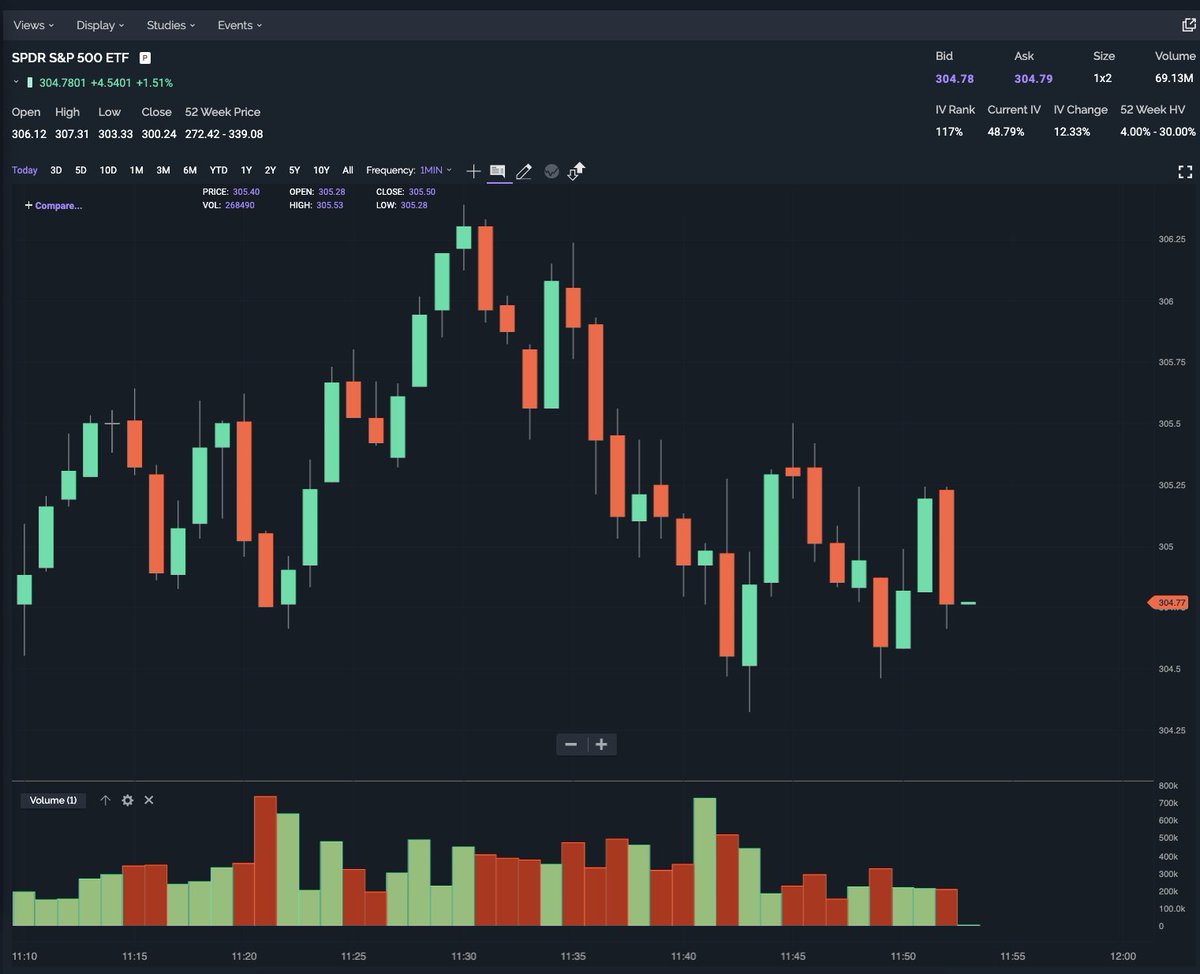Toggle the data tooltip info icon
The image size is (1200, 974).
[x=498, y=171]
